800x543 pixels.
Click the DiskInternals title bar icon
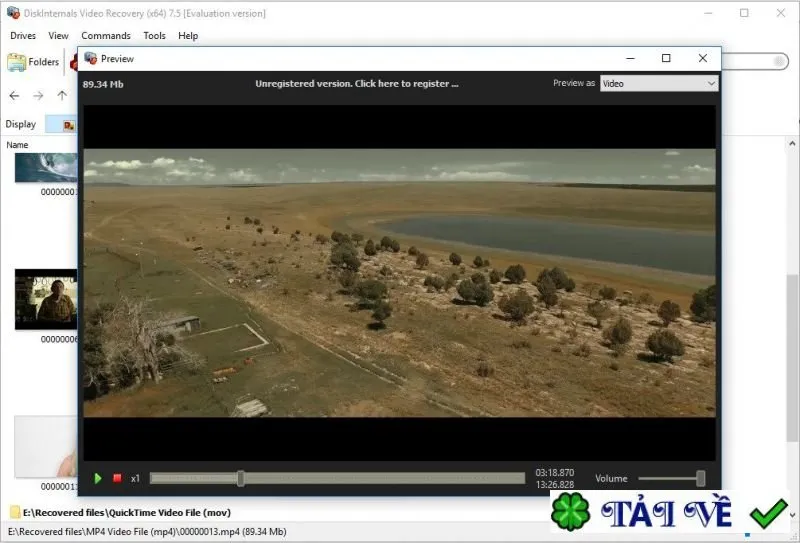click(13, 13)
